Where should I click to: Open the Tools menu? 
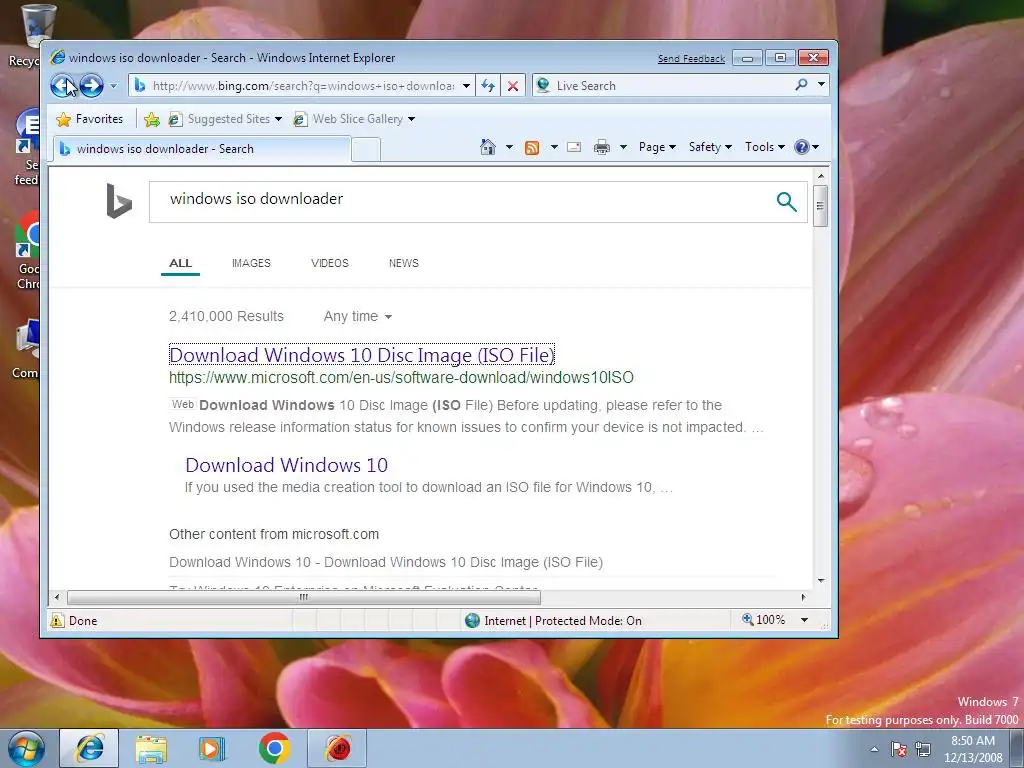pyautogui.click(x=765, y=147)
